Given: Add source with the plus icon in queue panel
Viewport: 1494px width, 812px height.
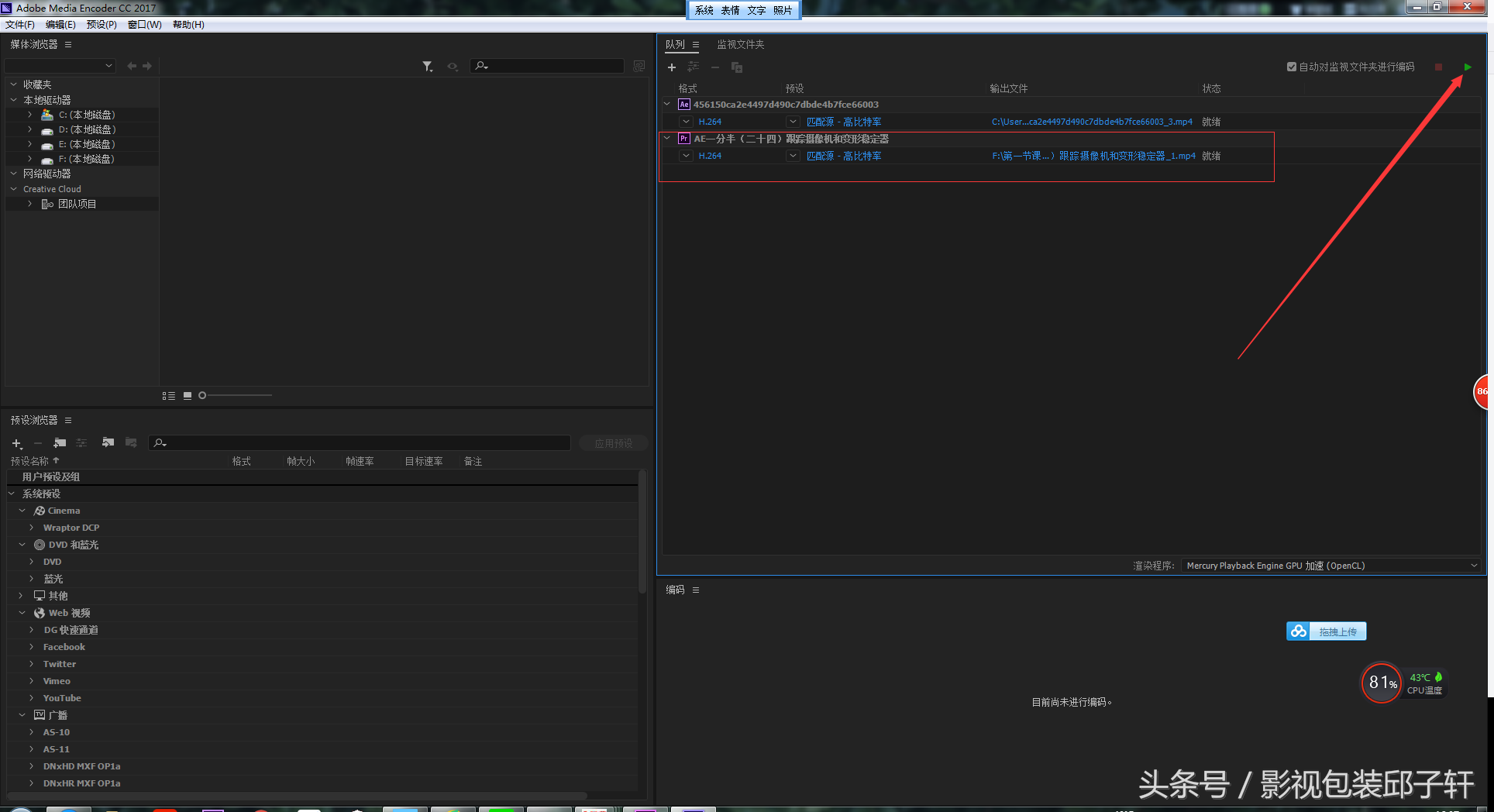Looking at the screenshot, I should pyautogui.click(x=672, y=67).
